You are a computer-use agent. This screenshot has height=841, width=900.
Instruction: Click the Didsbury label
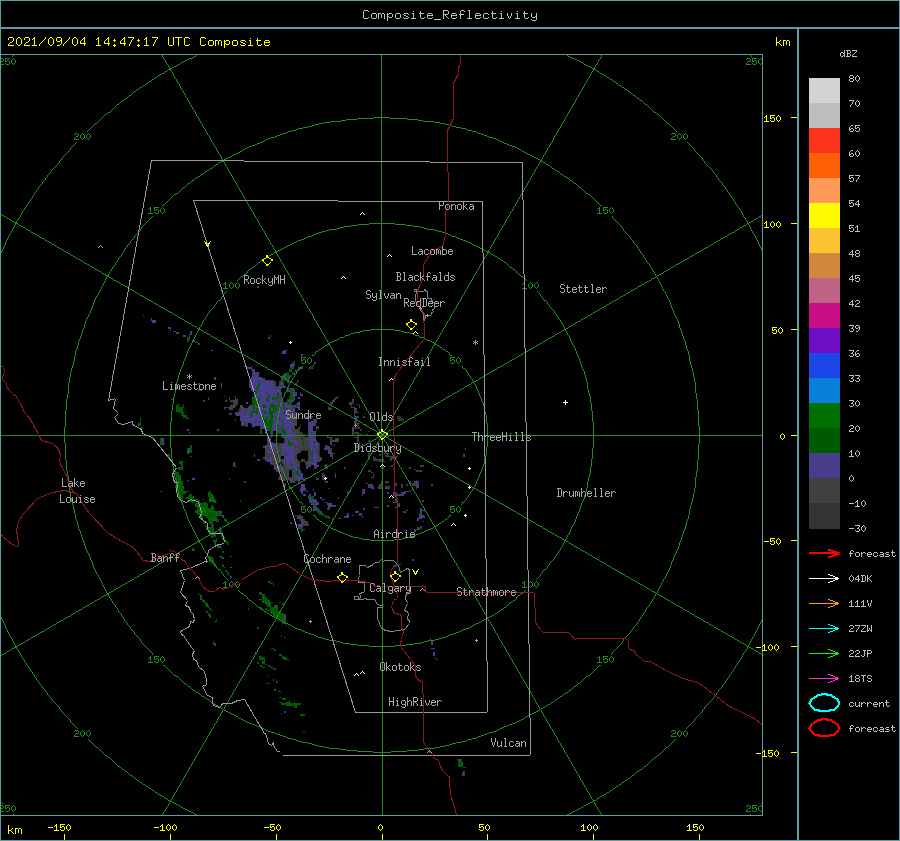pyautogui.click(x=377, y=448)
